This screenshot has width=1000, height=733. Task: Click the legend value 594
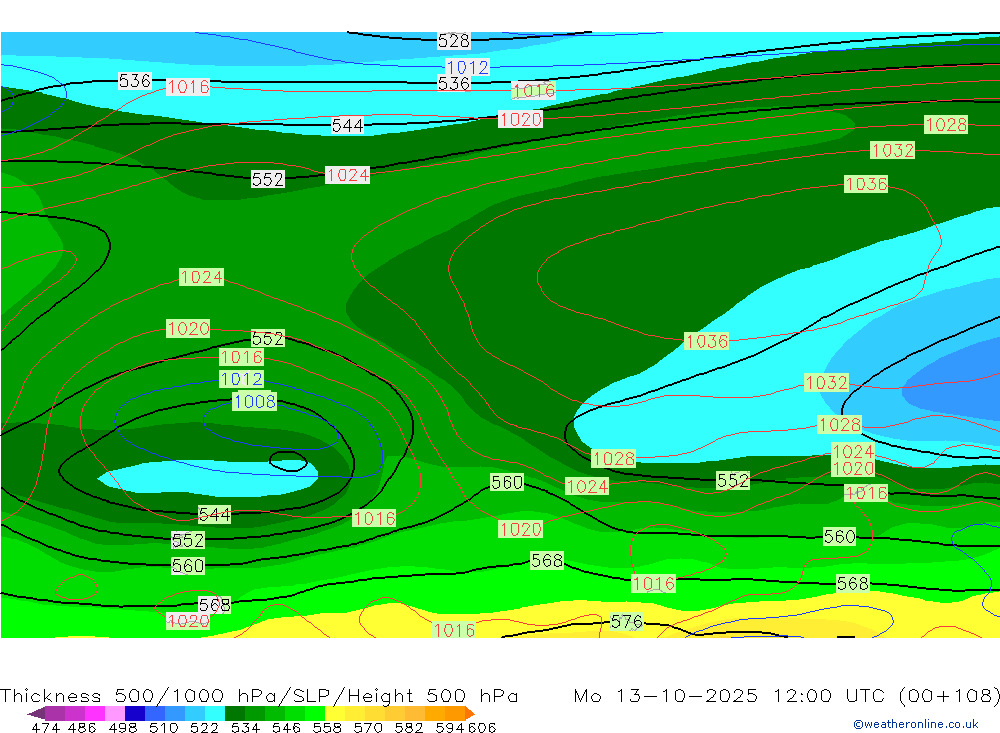pyautogui.click(x=450, y=728)
